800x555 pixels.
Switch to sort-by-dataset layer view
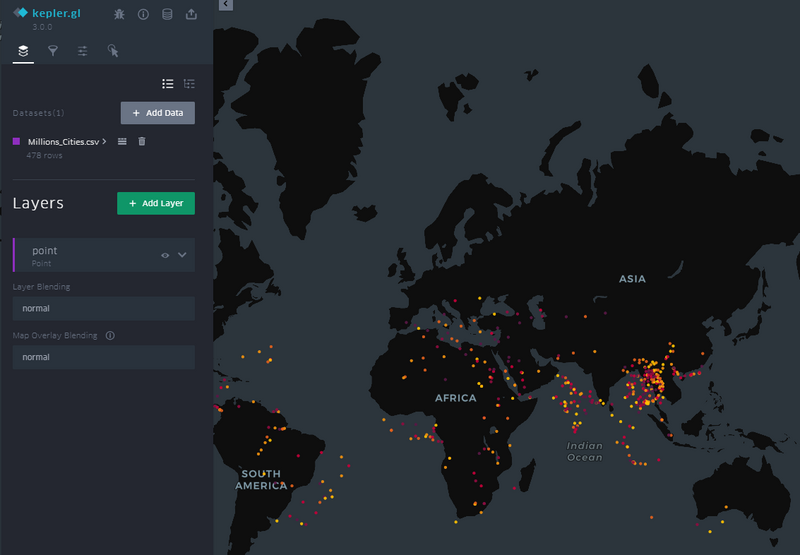click(x=189, y=84)
